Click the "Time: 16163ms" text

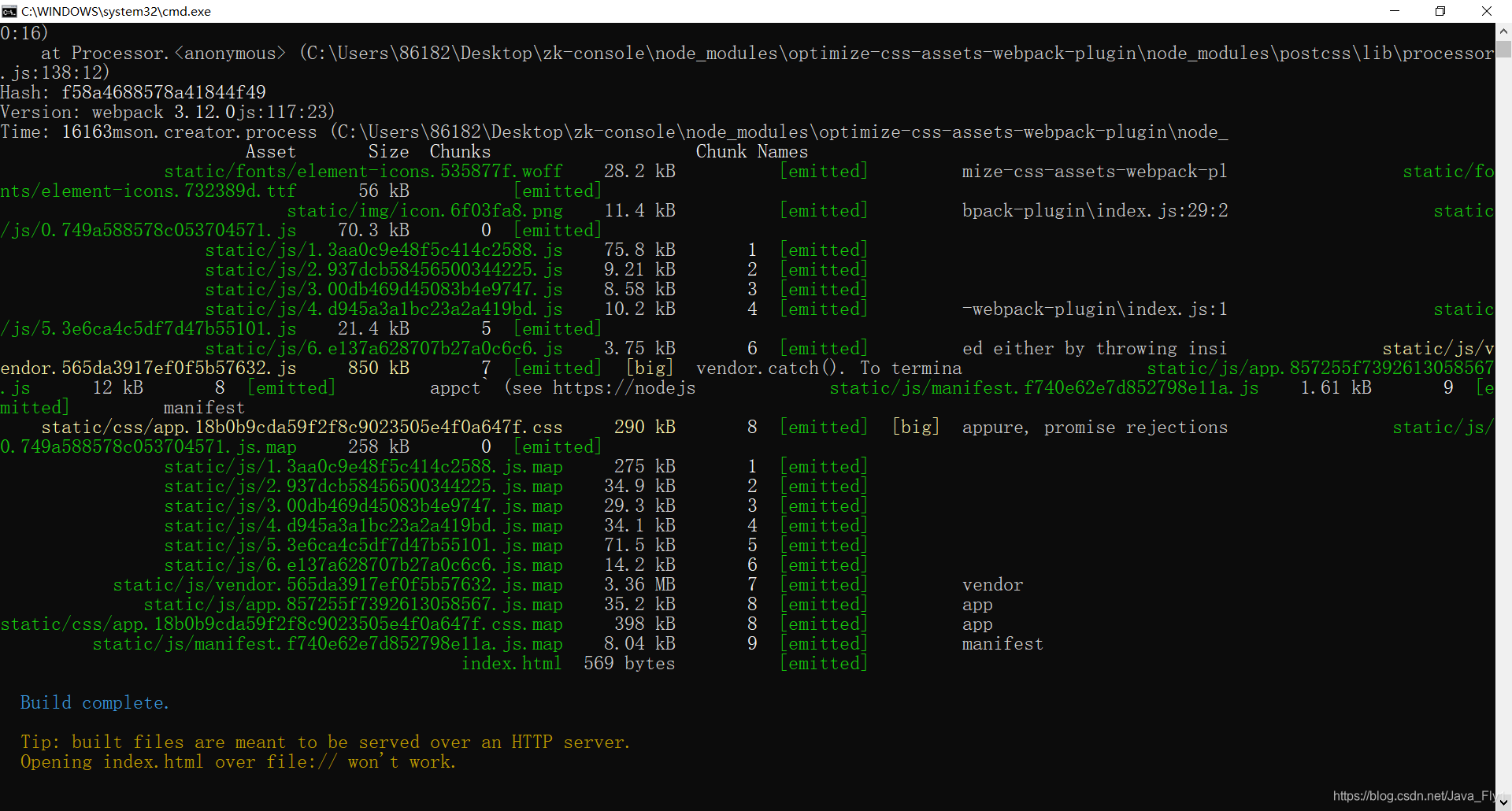(x=61, y=131)
